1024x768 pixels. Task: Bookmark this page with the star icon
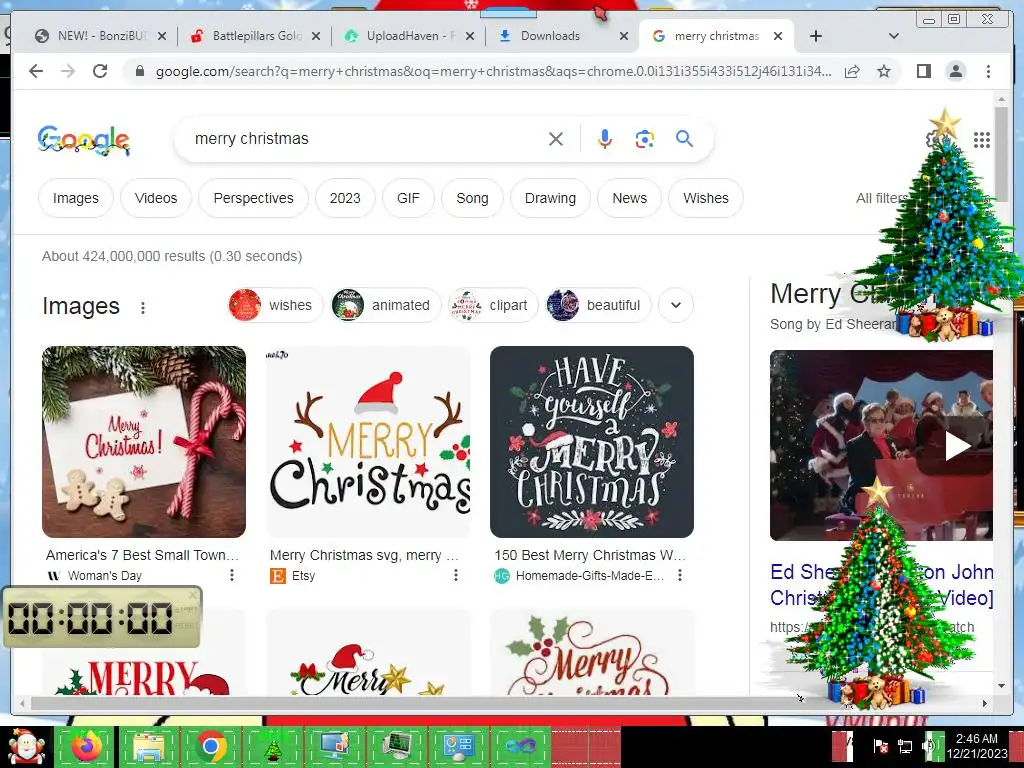pyautogui.click(x=884, y=71)
